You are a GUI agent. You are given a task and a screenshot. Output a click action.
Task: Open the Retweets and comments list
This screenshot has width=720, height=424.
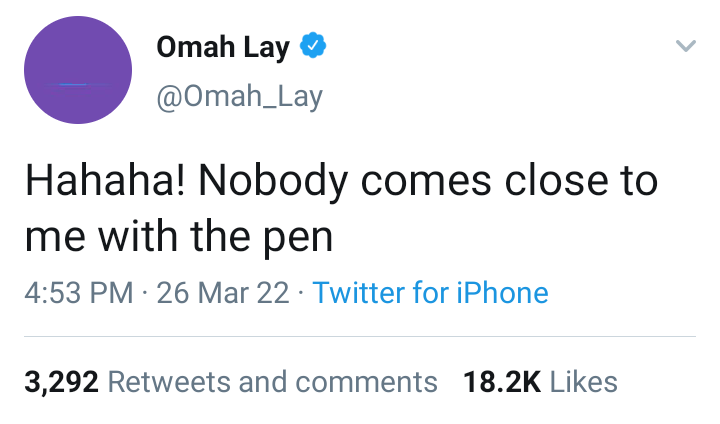click(272, 382)
